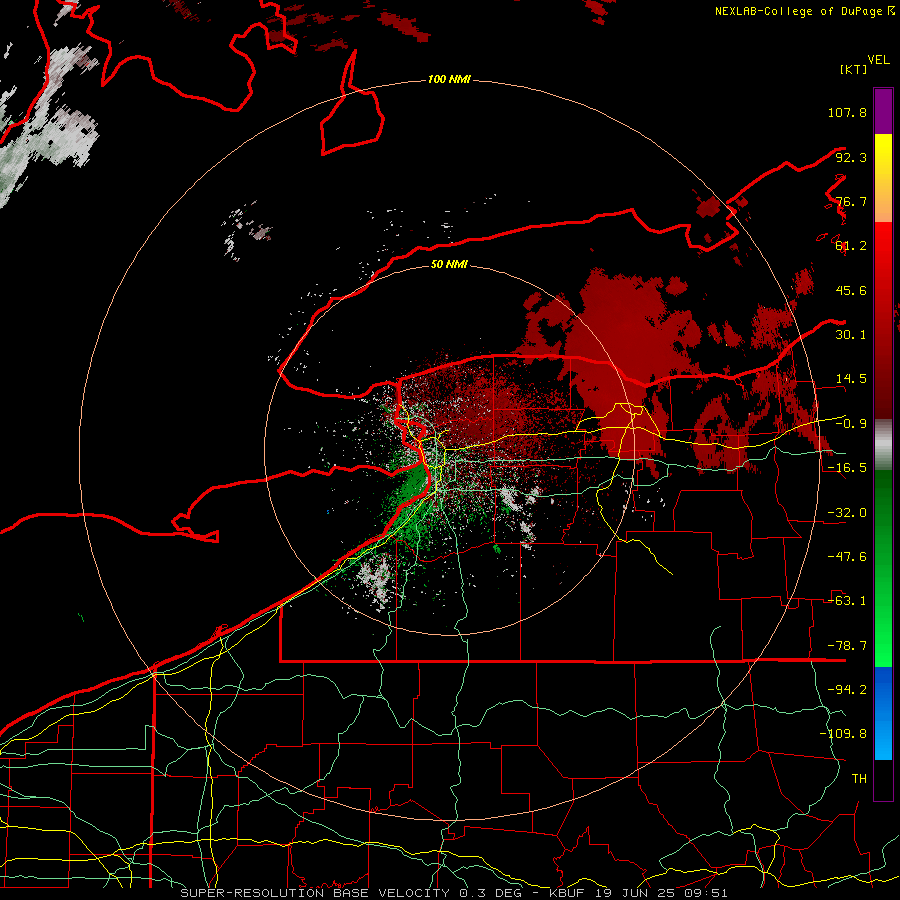Click the gray zero-velocity segment of color bar

click(883, 445)
